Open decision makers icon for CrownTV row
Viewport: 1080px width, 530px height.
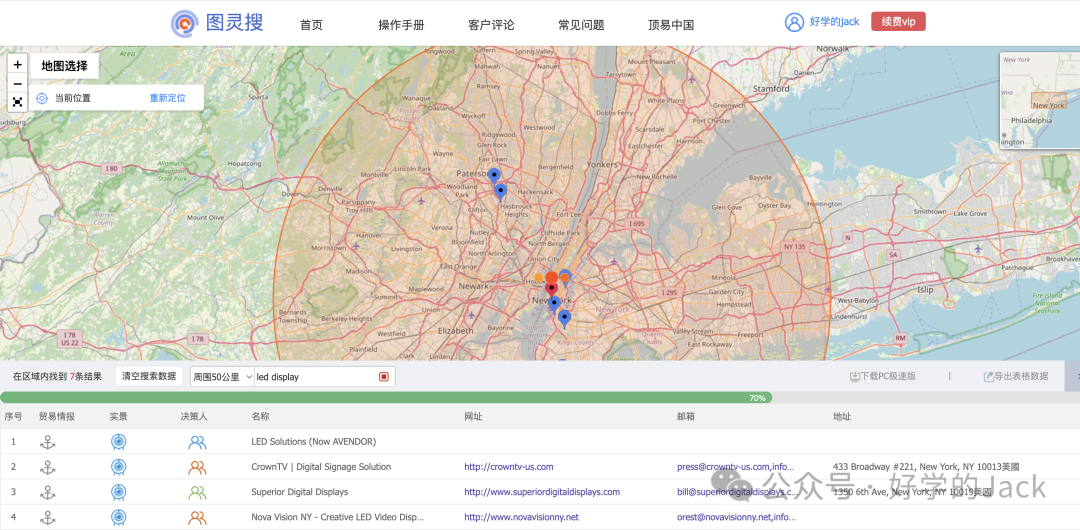[197, 467]
